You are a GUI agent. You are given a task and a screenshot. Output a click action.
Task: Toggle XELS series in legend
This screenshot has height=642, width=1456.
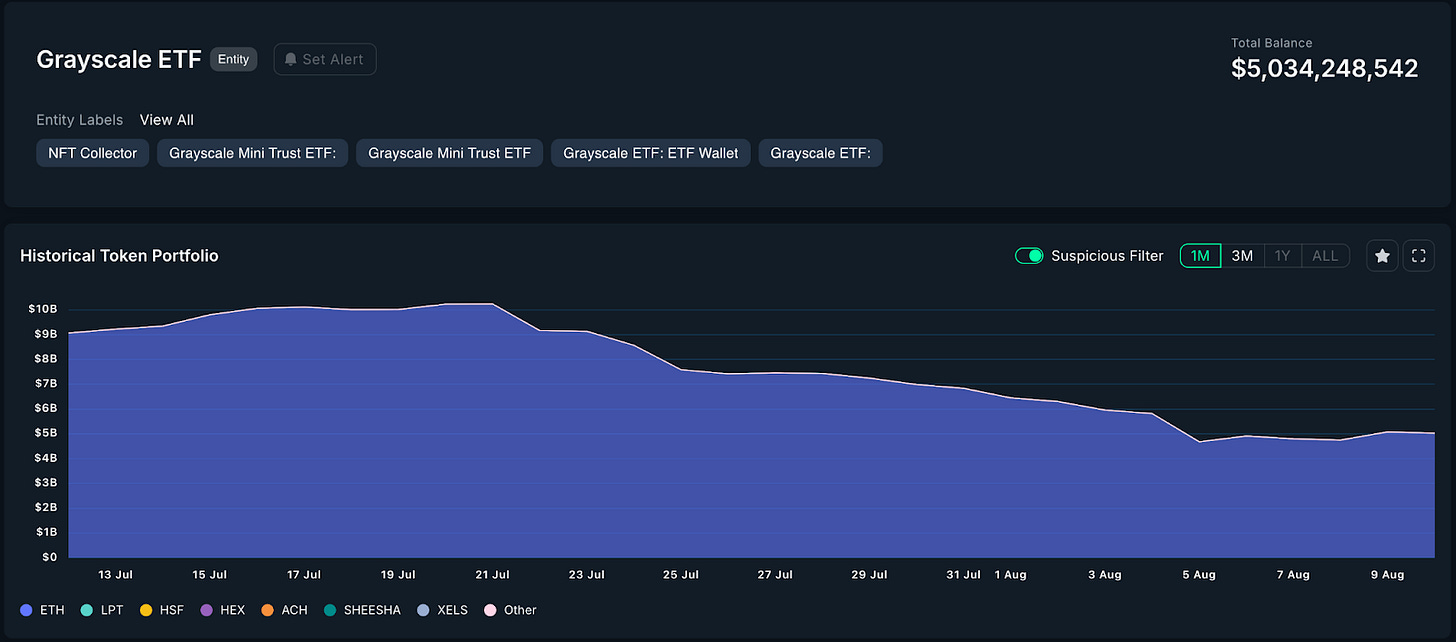(x=442, y=610)
